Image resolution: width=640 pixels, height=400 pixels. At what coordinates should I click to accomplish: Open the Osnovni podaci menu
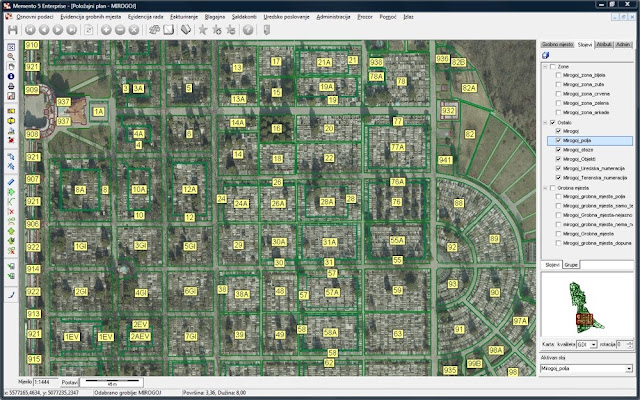(35, 17)
